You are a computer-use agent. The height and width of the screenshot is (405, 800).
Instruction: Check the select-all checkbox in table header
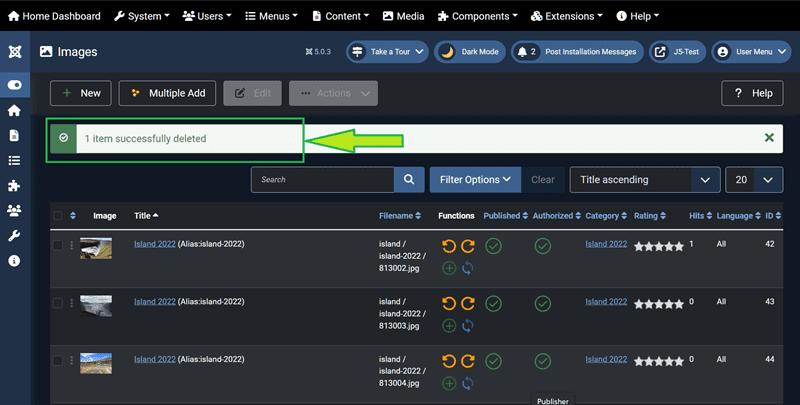[57, 216]
